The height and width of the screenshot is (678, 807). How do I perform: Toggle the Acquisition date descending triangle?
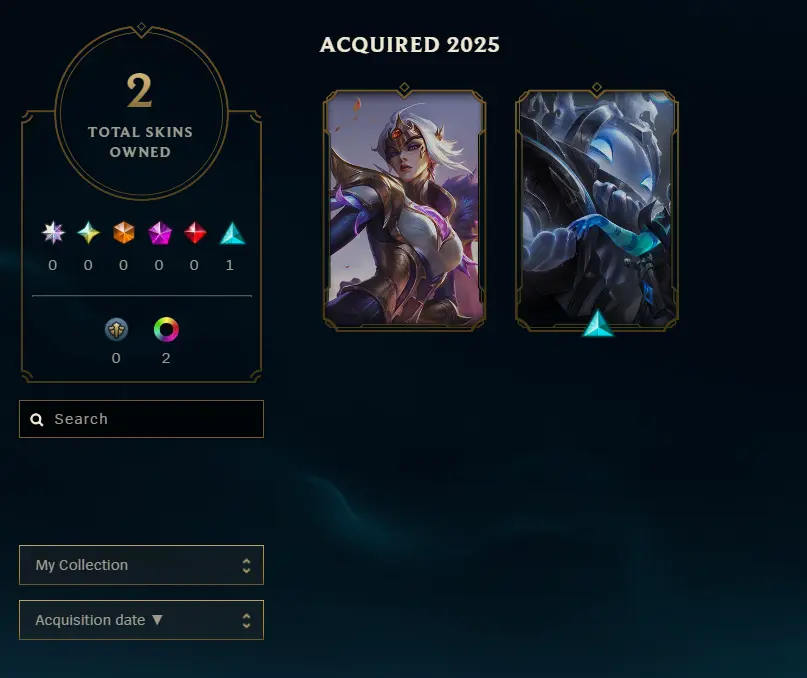pyautogui.click(x=157, y=620)
